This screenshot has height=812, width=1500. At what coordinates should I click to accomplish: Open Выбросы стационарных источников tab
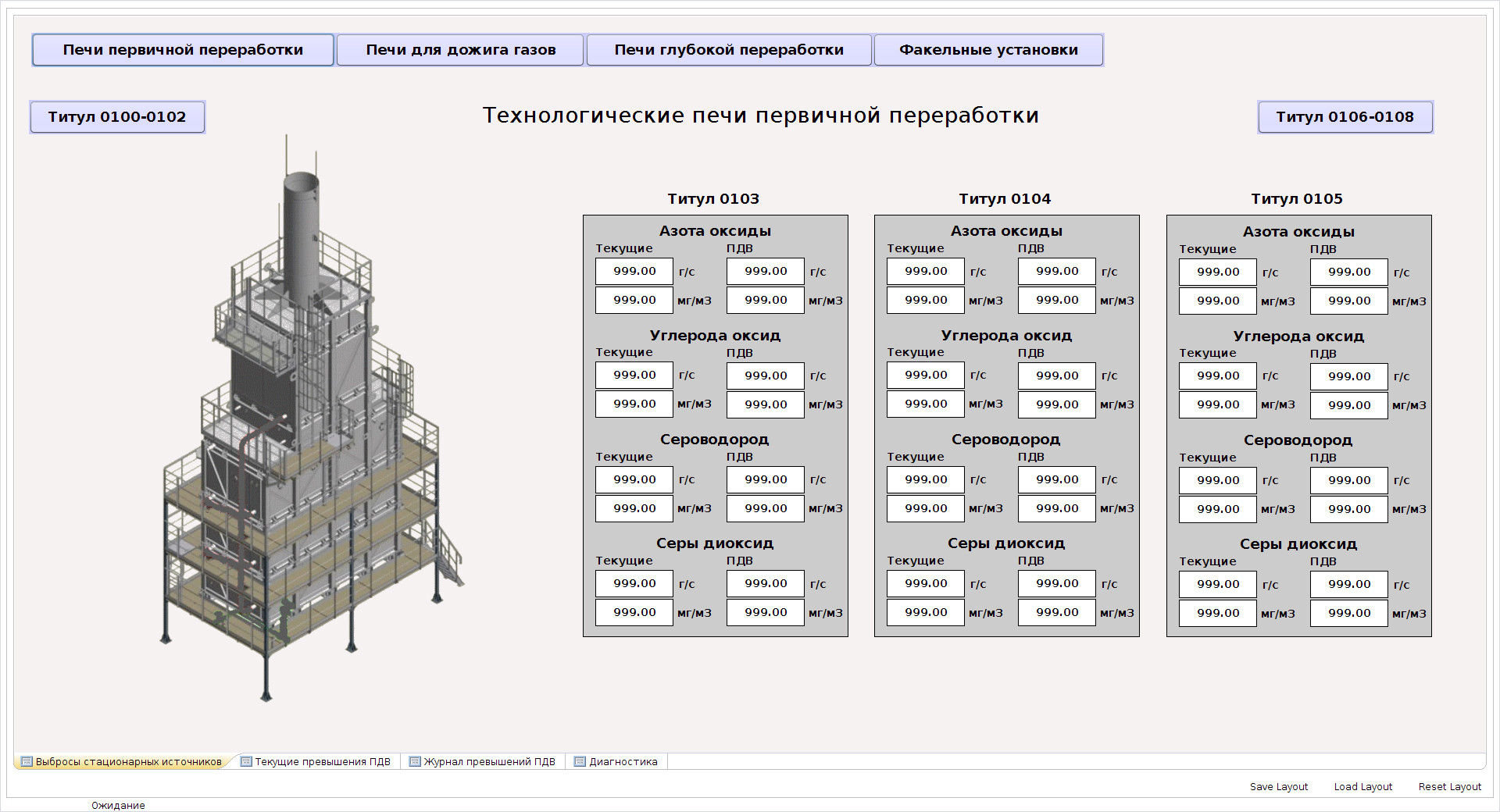point(123,761)
